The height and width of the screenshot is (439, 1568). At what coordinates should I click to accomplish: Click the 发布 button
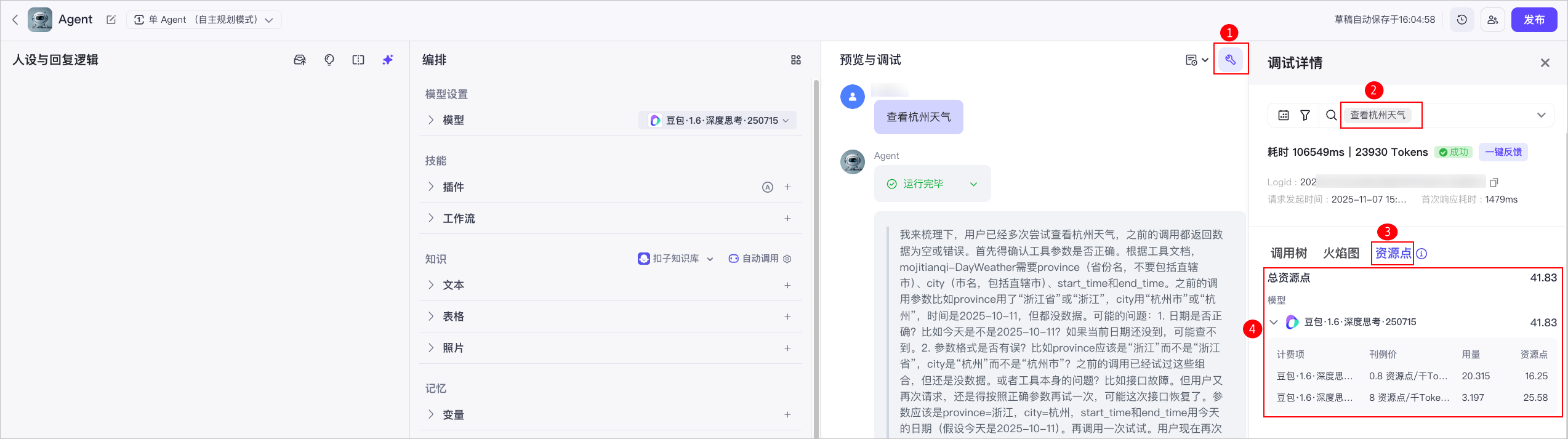coord(1534,20)
